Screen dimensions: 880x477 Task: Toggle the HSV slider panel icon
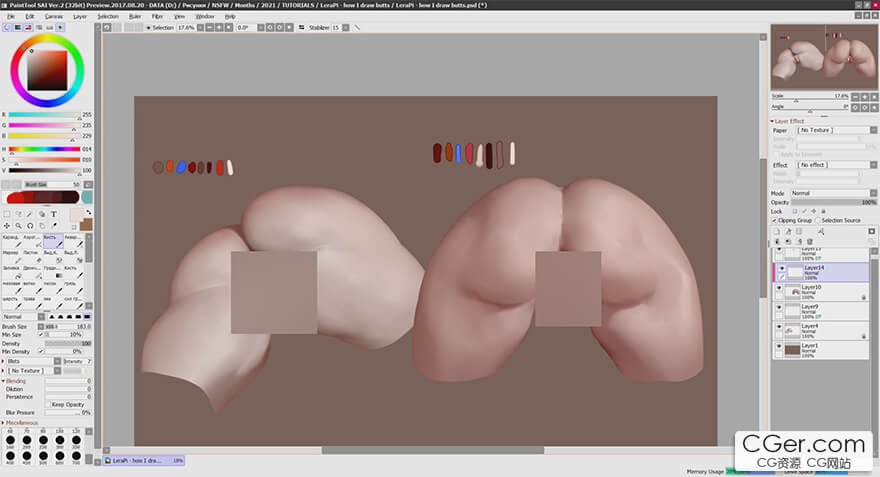coord(28,27)
